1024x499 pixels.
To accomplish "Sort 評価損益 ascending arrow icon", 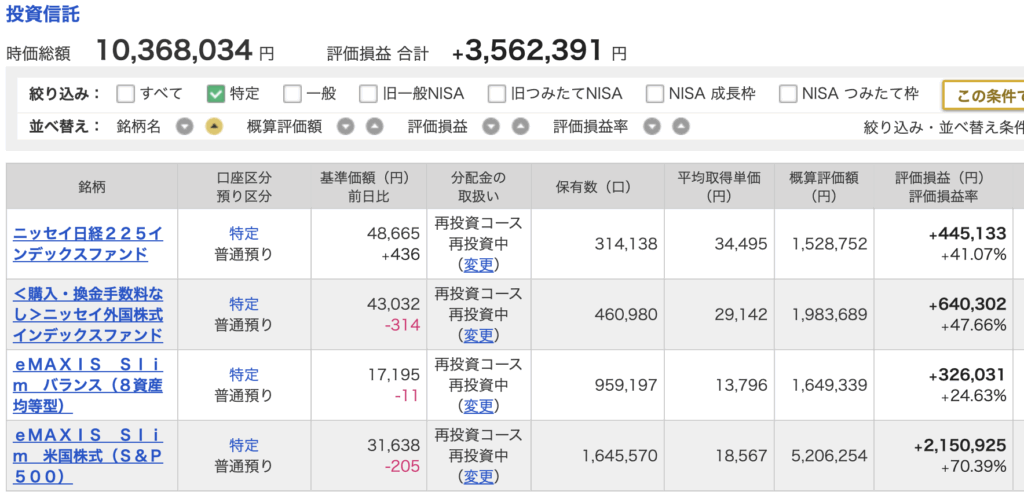I will 520,127.
